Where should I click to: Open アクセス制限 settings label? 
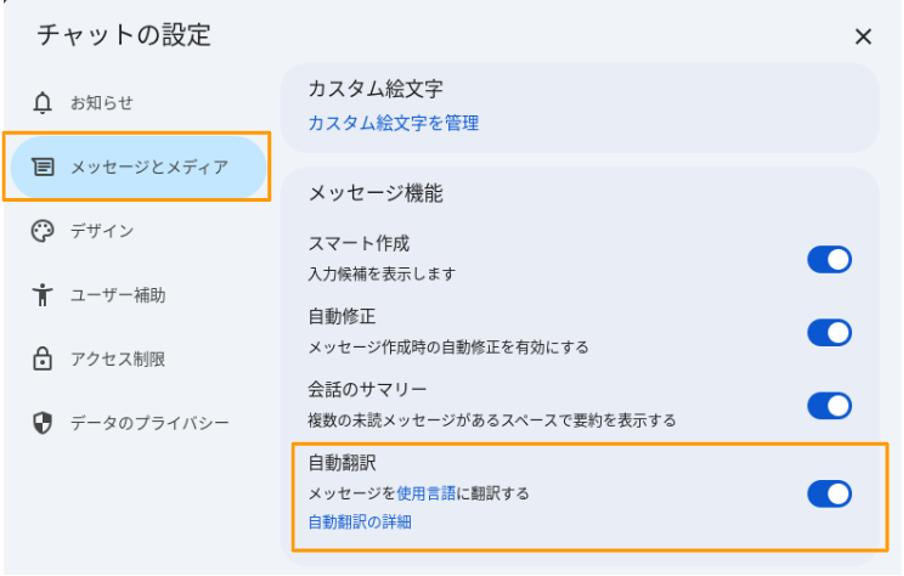click(118, 359)
